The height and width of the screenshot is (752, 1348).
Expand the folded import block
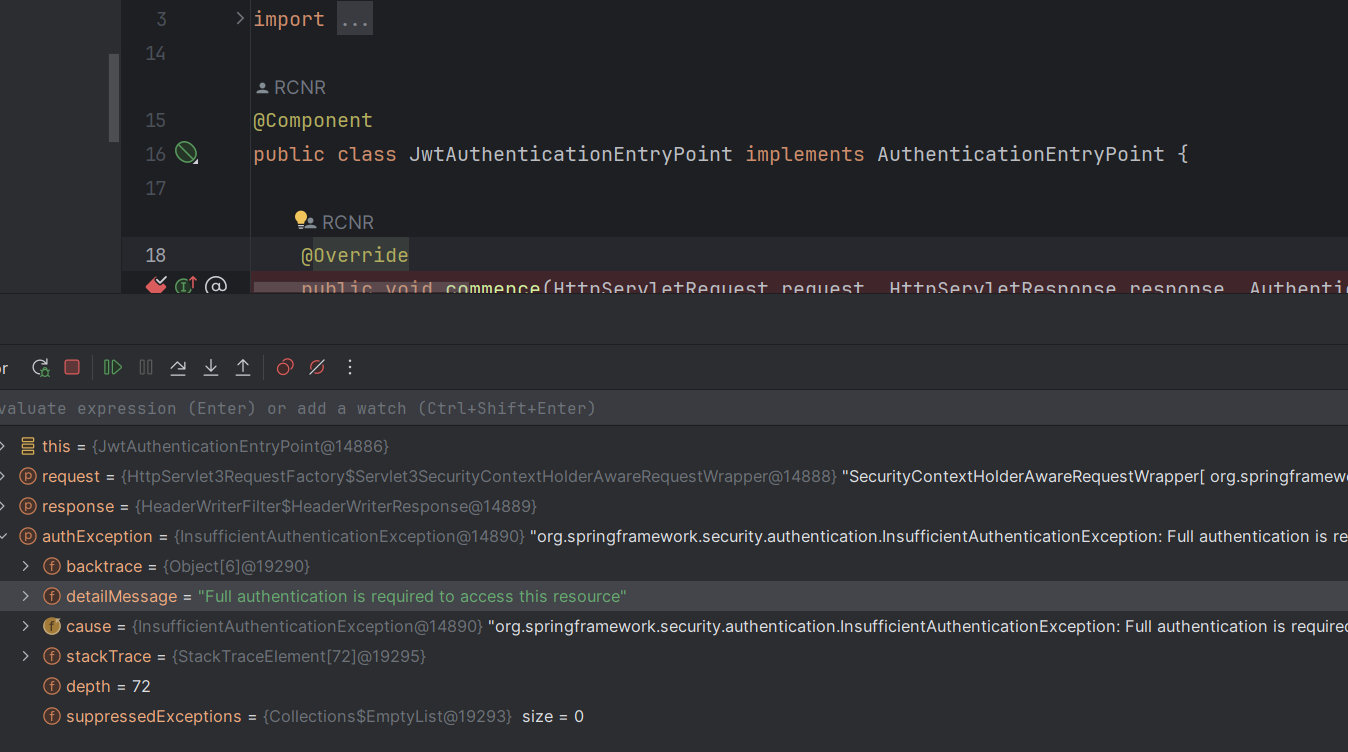pos(240,18)
